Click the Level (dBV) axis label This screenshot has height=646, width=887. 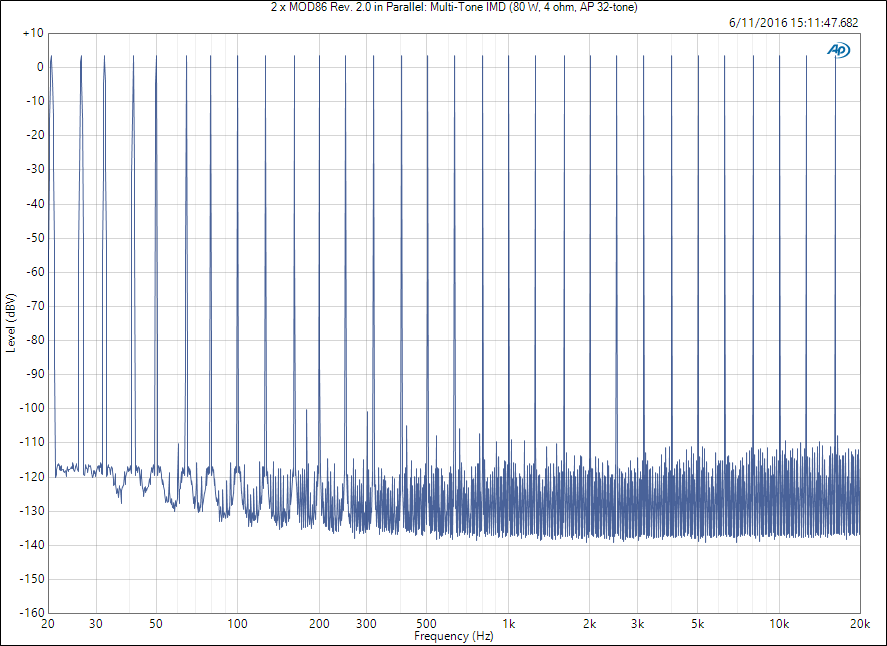[11, 323]
